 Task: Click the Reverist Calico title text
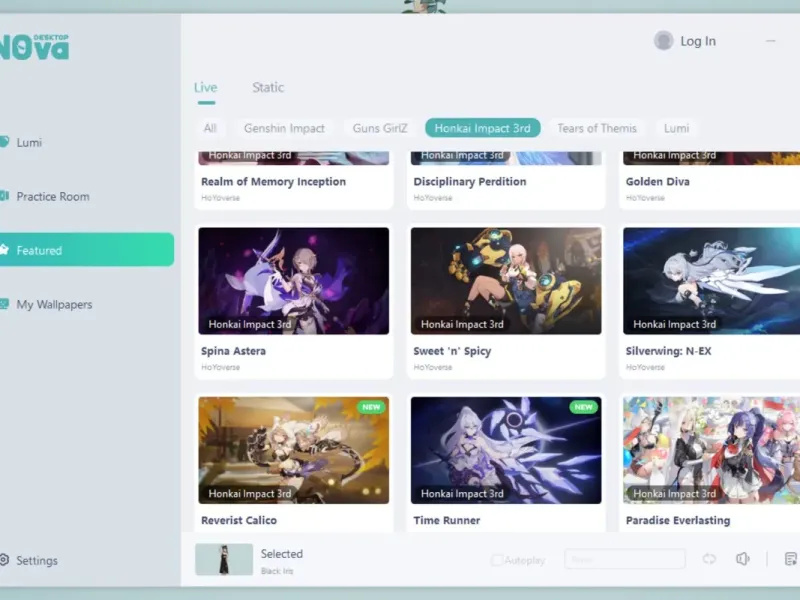click(x=239, y=520)
